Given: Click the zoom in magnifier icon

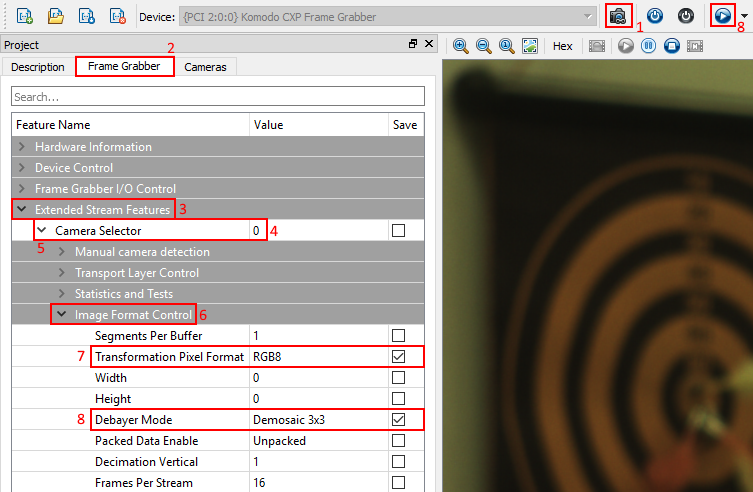Looking at the screenshot, I should tap(461, 46).
